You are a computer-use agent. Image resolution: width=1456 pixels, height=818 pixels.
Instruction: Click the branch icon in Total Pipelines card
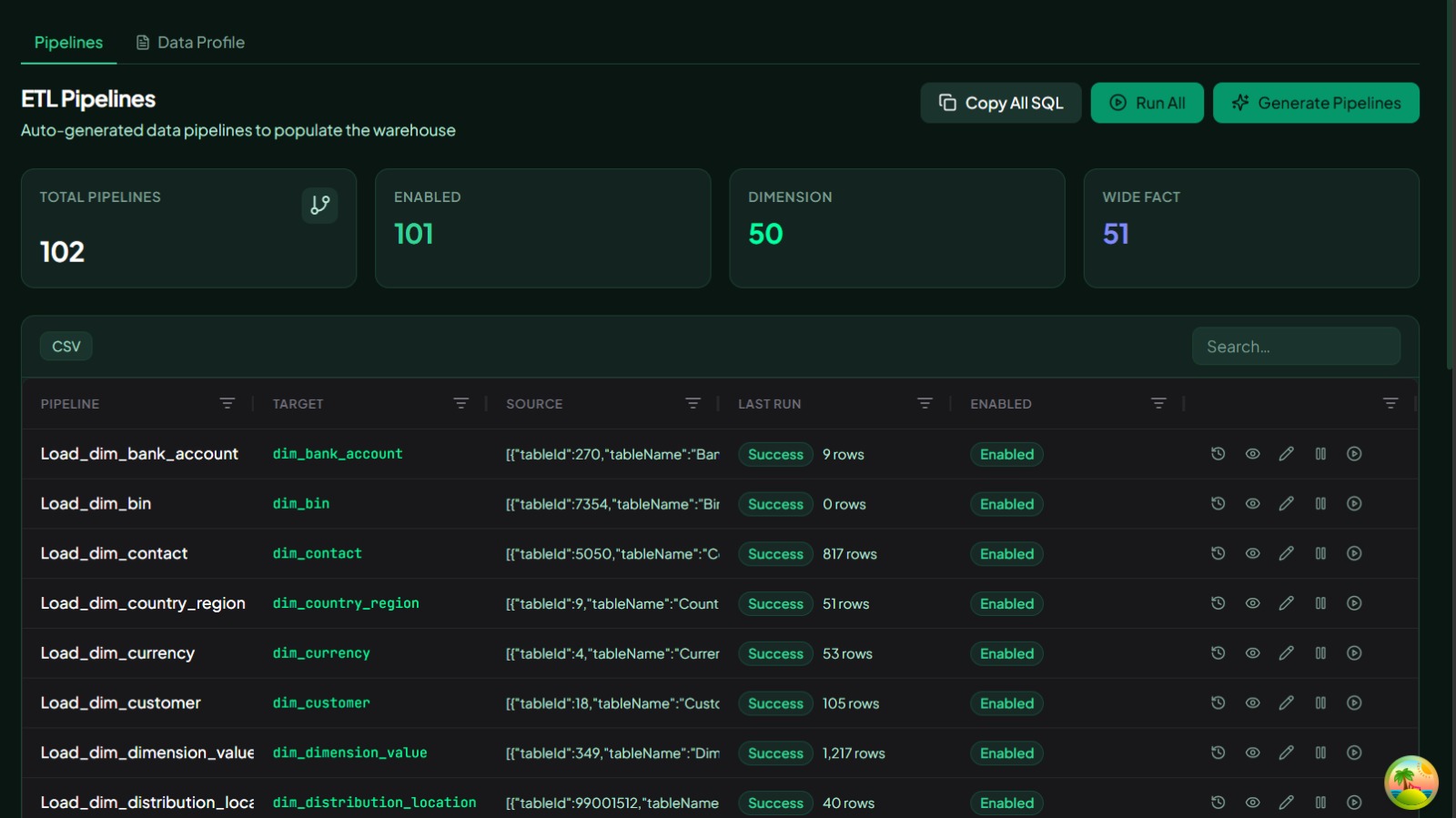click(319, 205)
